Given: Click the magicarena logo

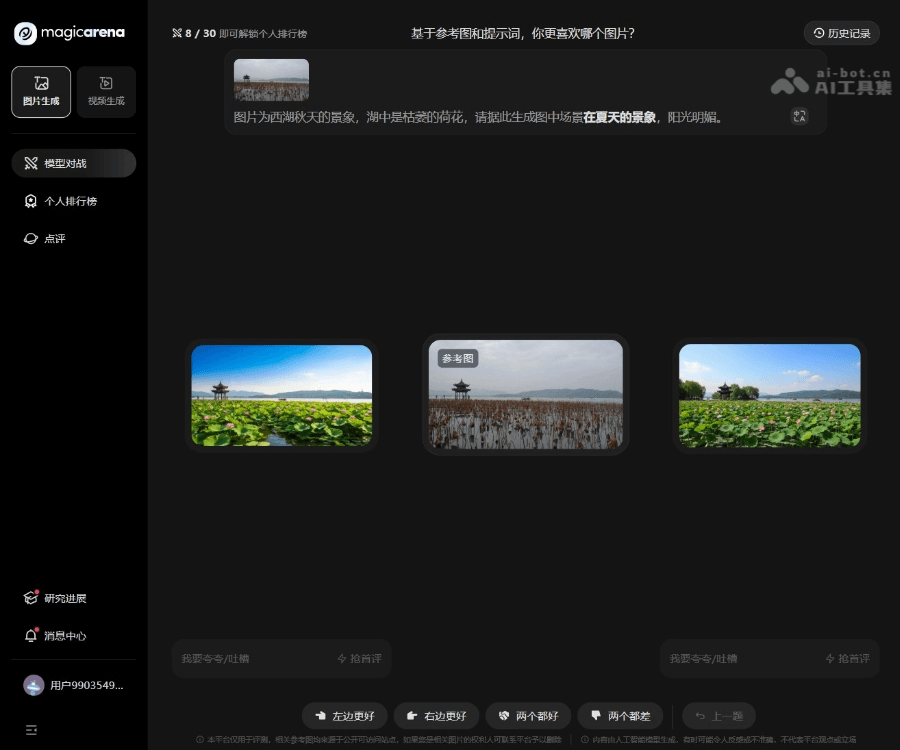Looking at the screenshot, I should click(x=69, y=33).
